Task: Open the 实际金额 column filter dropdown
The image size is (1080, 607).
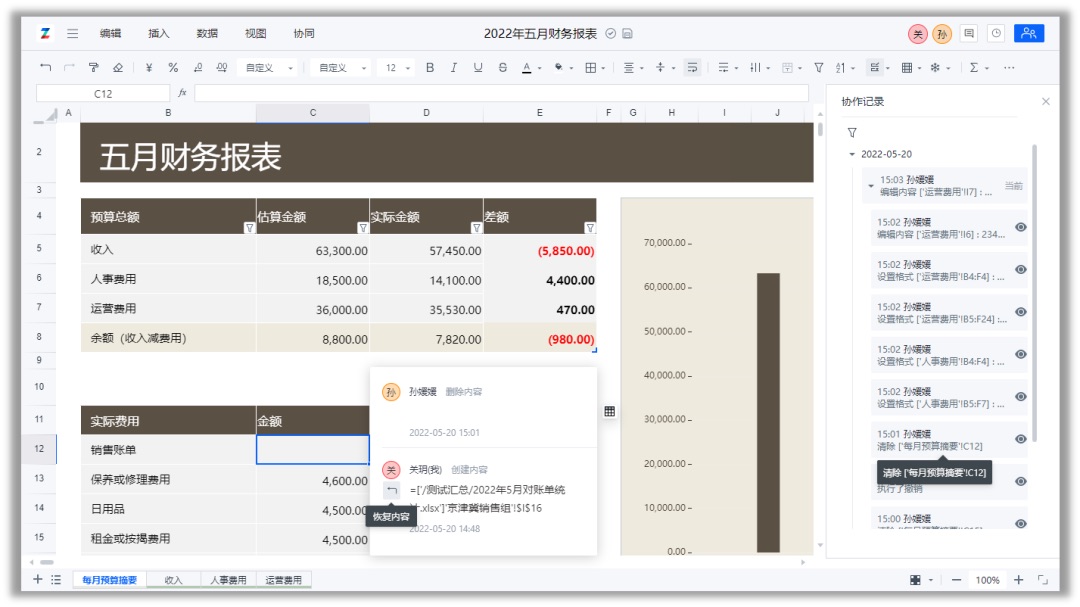Action: tap(476, 227)
